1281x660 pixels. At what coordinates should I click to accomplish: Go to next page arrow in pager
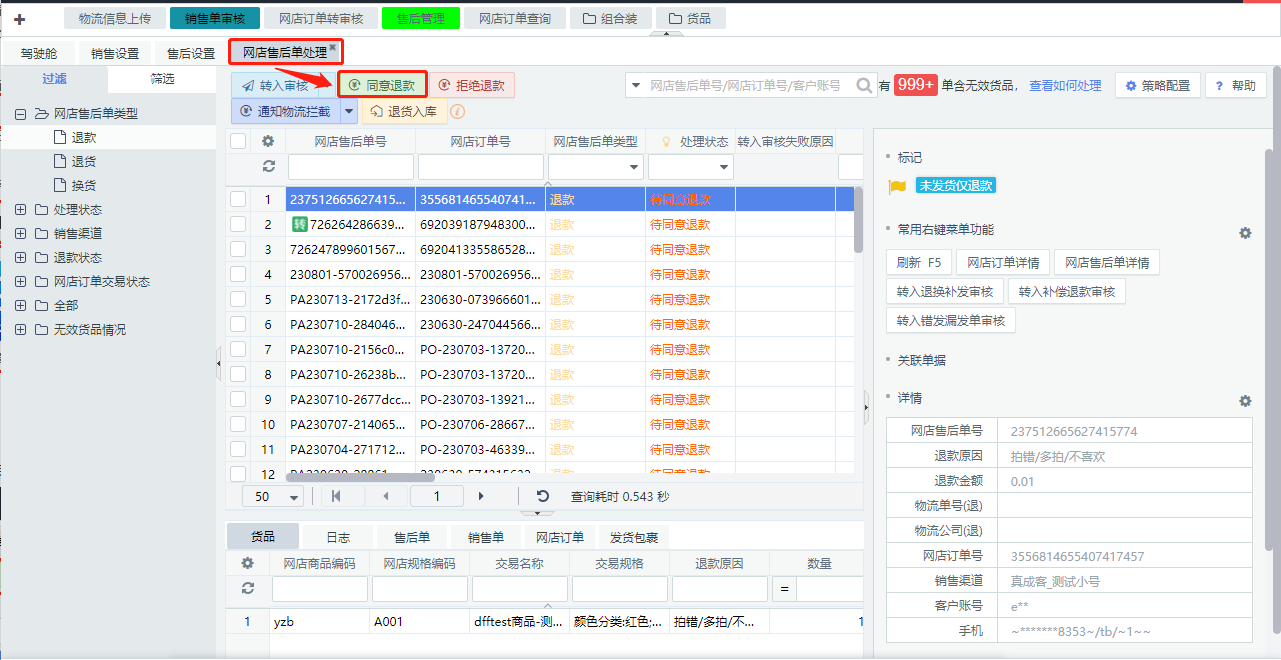tap(481, 496)
